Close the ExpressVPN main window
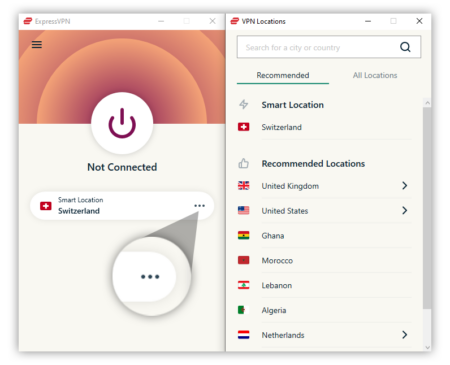The width and height of the screenshot is (450, 365). (212, 21)
